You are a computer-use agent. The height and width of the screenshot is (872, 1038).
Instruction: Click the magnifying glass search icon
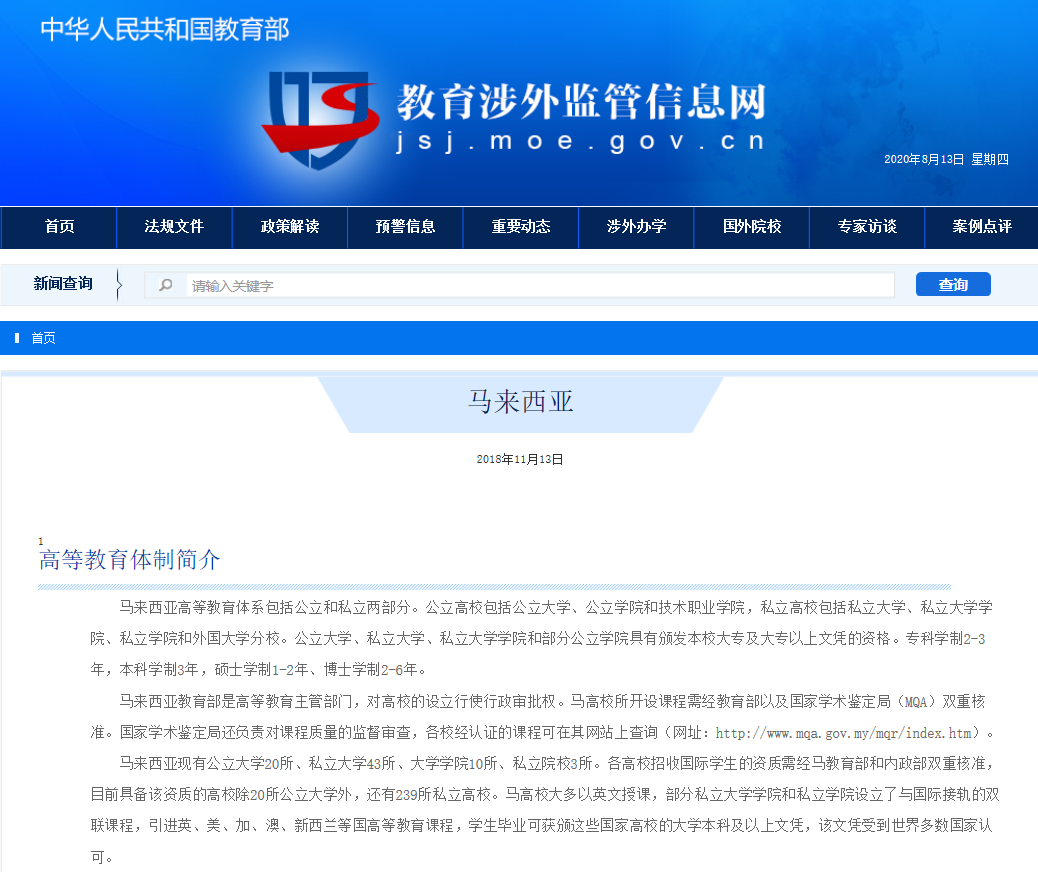[x=164, y=284]
